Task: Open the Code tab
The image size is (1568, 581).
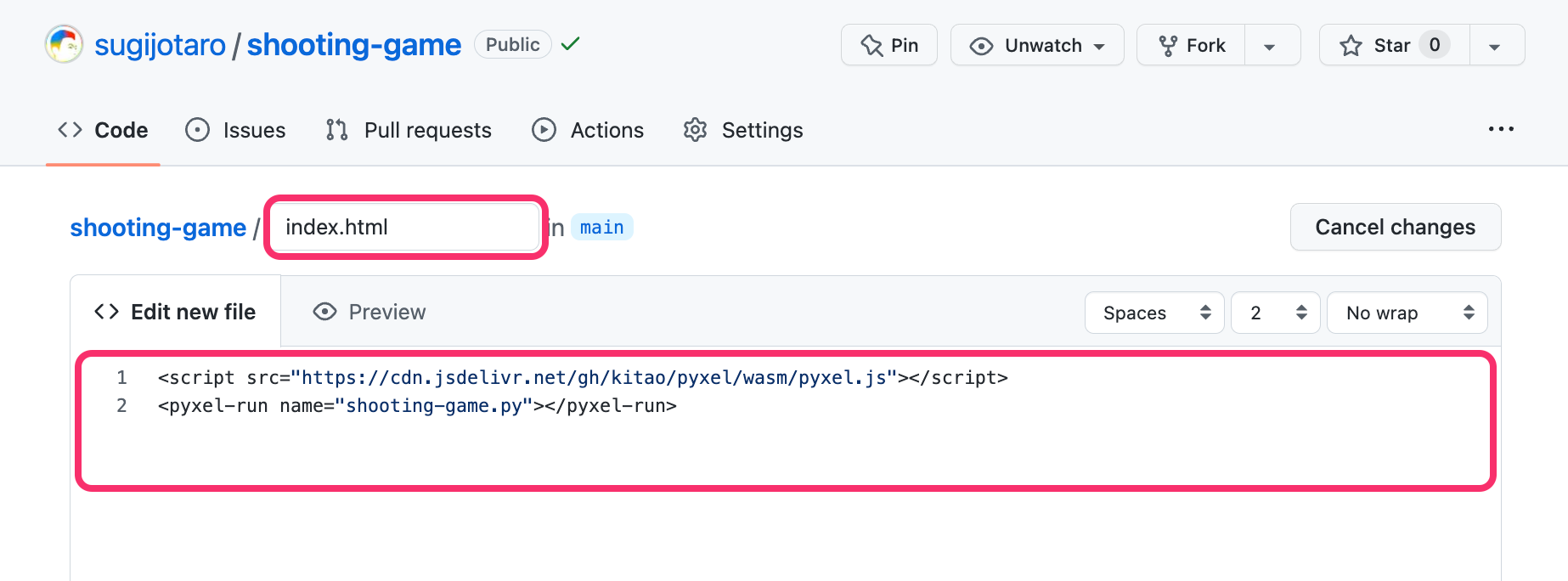Action: (104, 130)
